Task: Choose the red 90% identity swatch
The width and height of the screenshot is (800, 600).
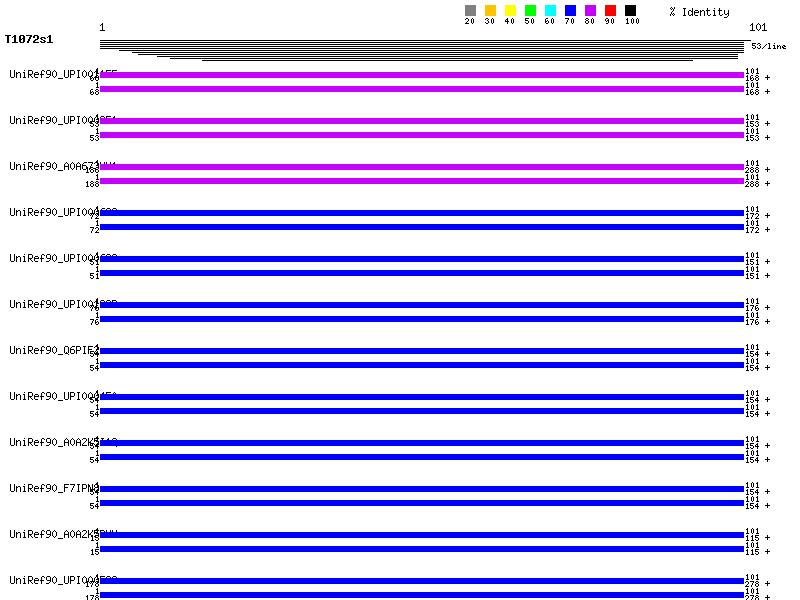Action: (610, 11)
